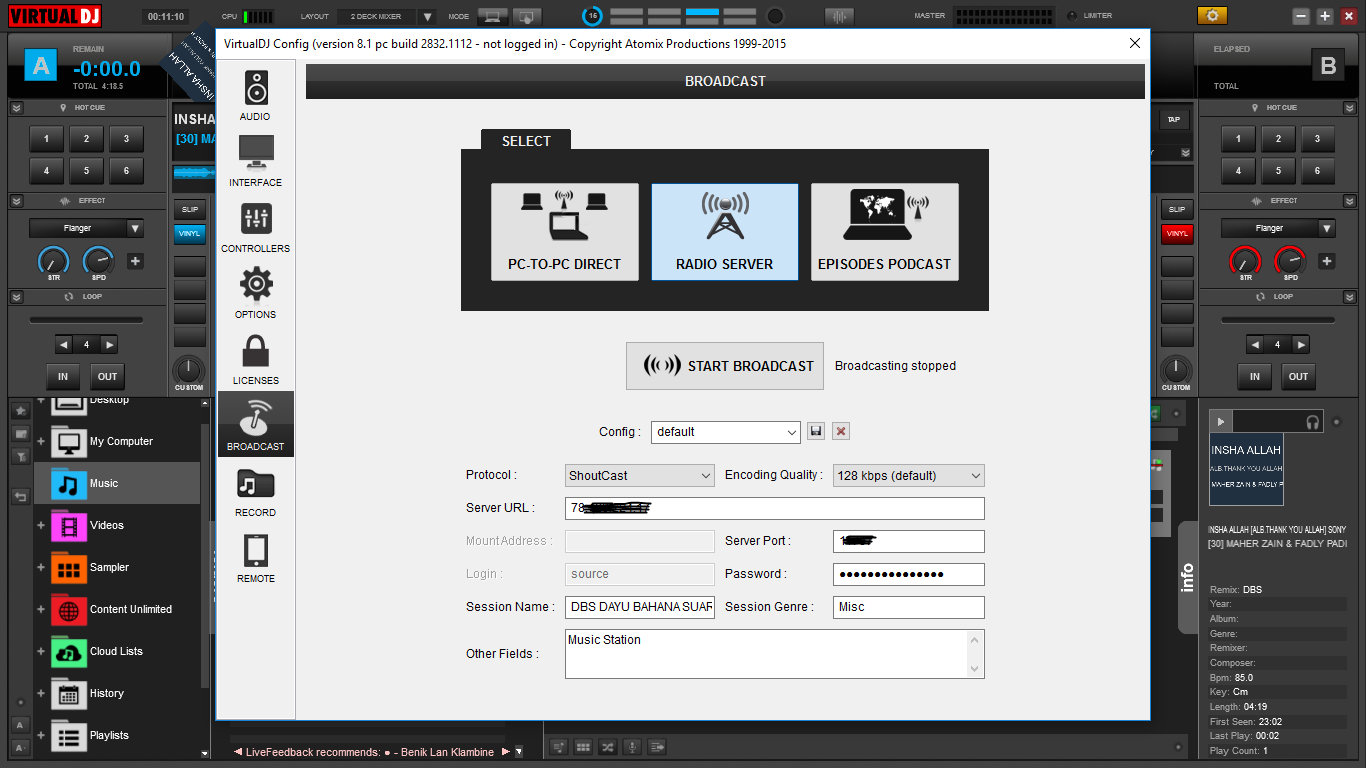Click inside the Session Genre input field

[x=907, y=607]
